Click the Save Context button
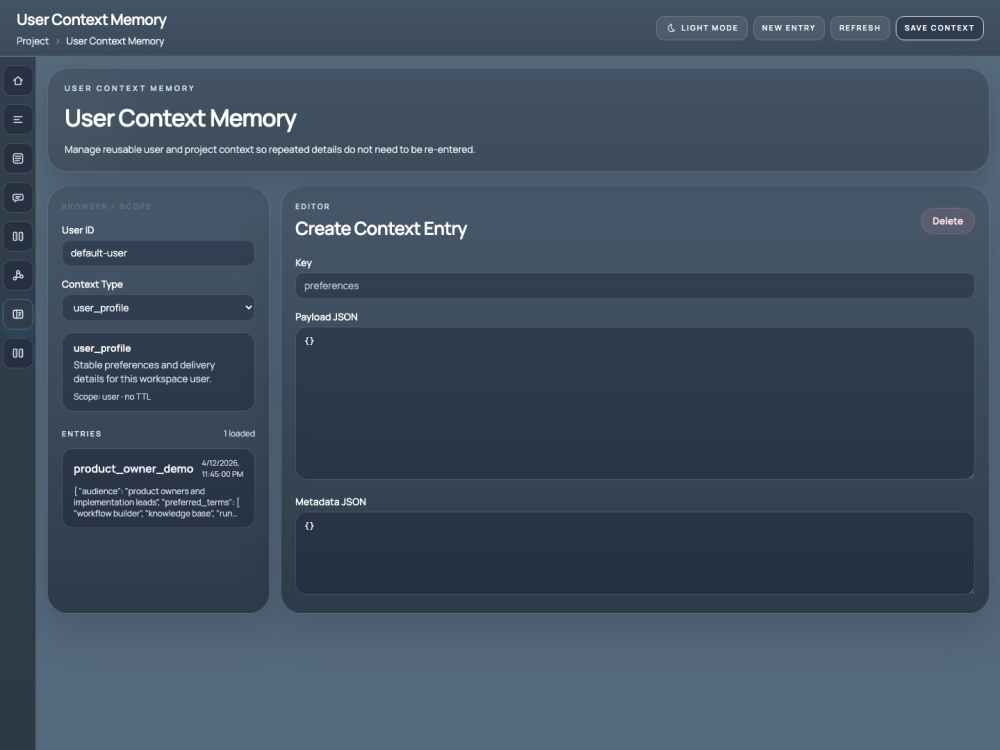Viewport: 1000px width, 750px height. pos(939,28)
